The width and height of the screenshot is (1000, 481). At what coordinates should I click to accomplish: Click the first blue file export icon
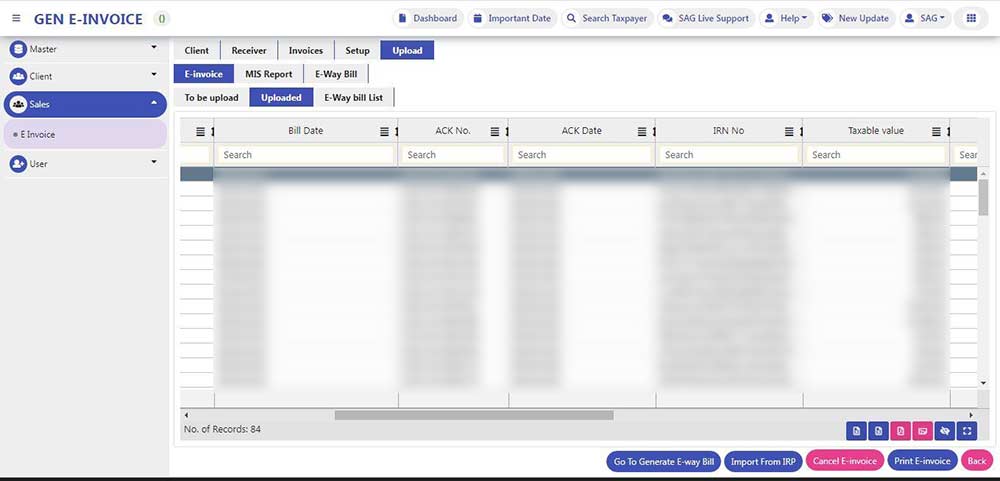[856, 430]
